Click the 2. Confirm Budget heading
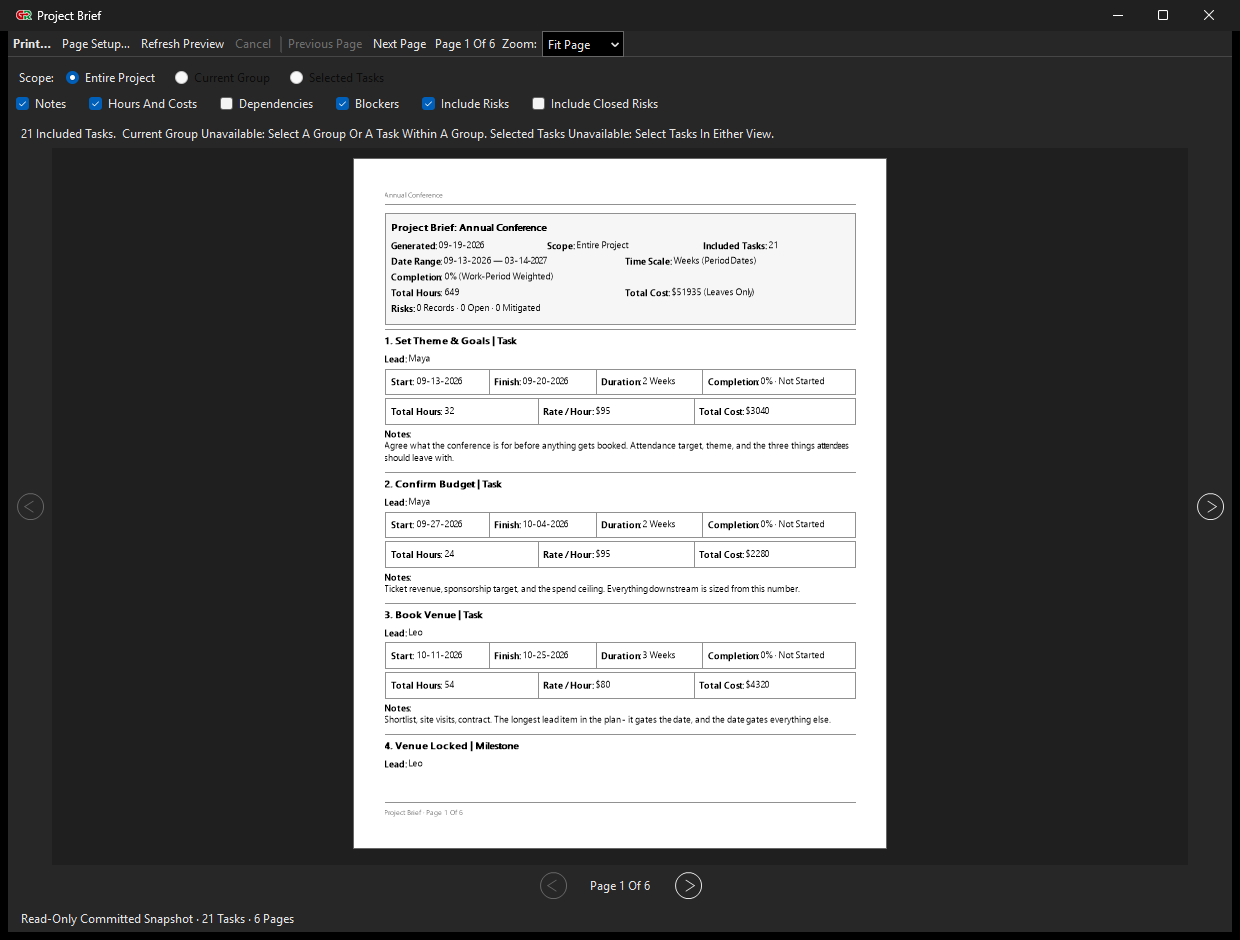Screen dimensions: 1240x940 [443, 484]
